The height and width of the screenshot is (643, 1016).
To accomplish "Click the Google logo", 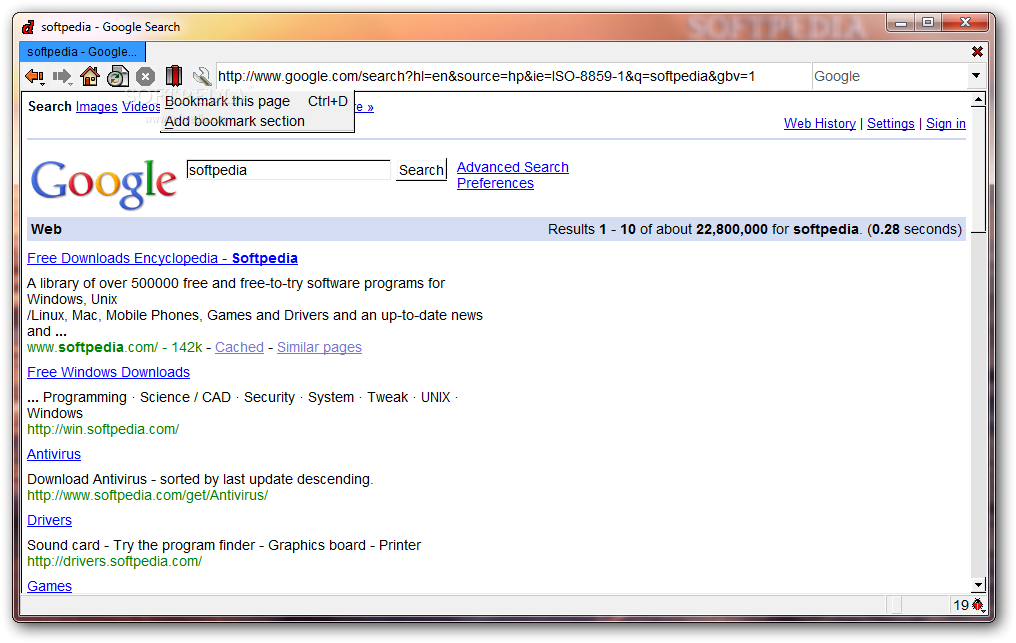I will pyautogui.click(x=104, y=184).
